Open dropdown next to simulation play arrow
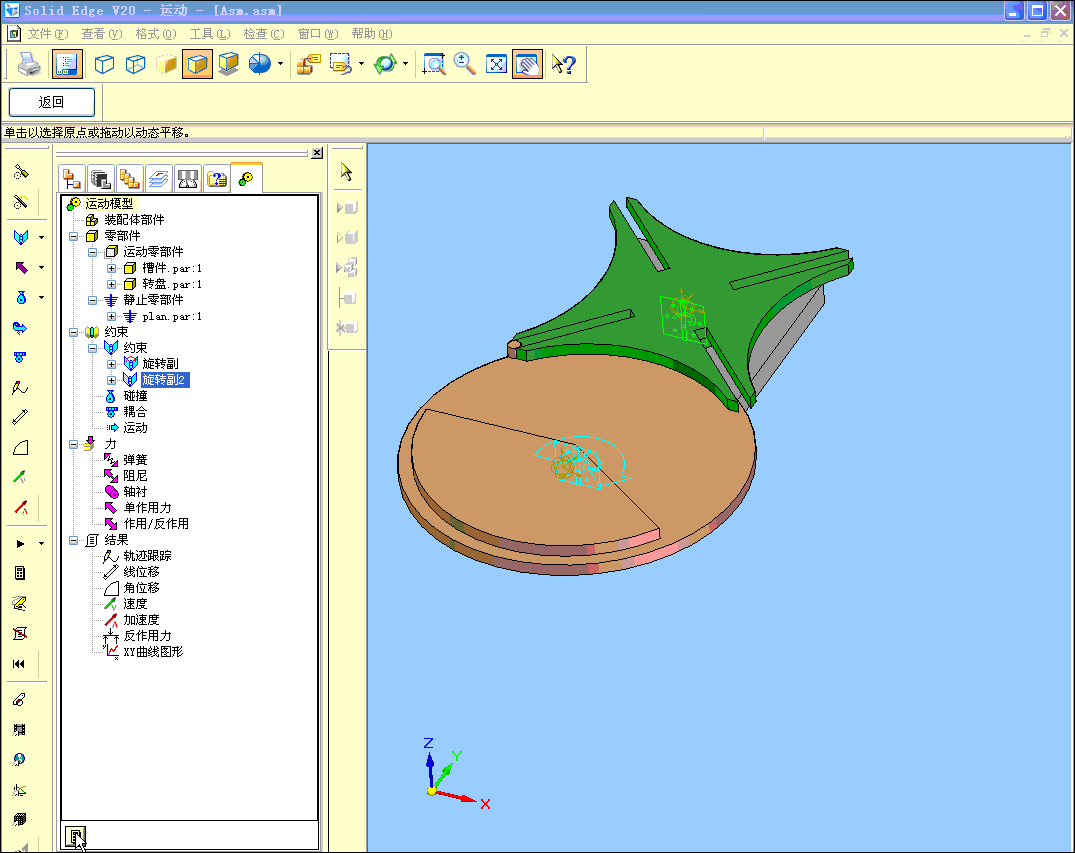Viewport: 1075px width, 853px height. (x=41, y=544)
